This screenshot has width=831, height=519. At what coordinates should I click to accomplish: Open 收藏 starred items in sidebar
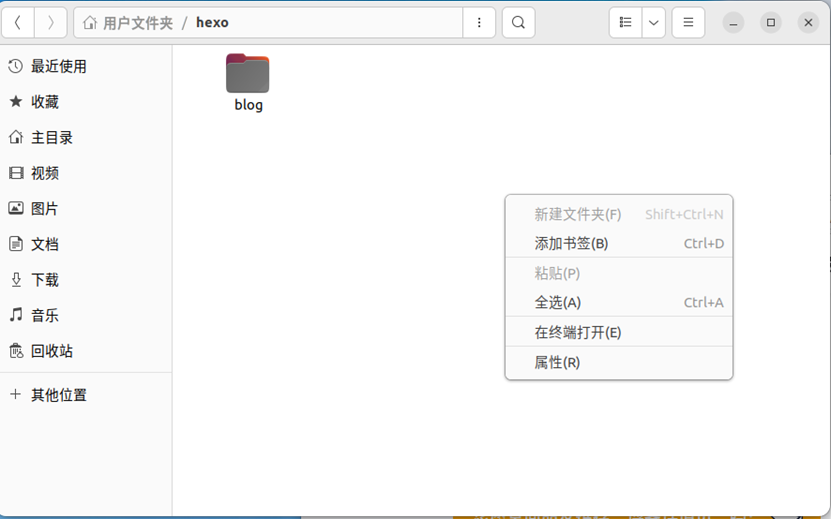click(x=44, y=102)
